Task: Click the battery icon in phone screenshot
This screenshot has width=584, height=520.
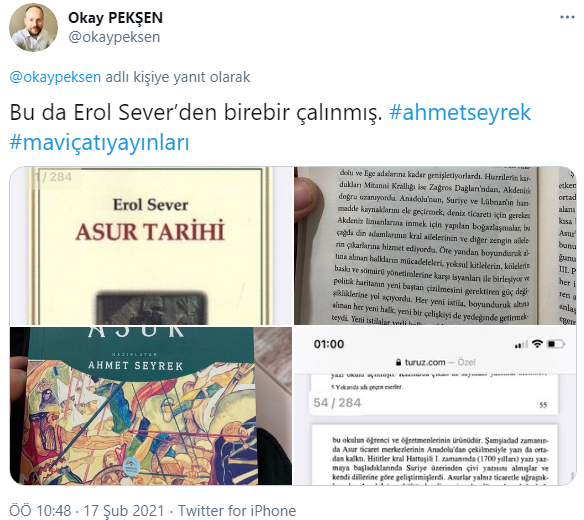Action: coord(556,344)
